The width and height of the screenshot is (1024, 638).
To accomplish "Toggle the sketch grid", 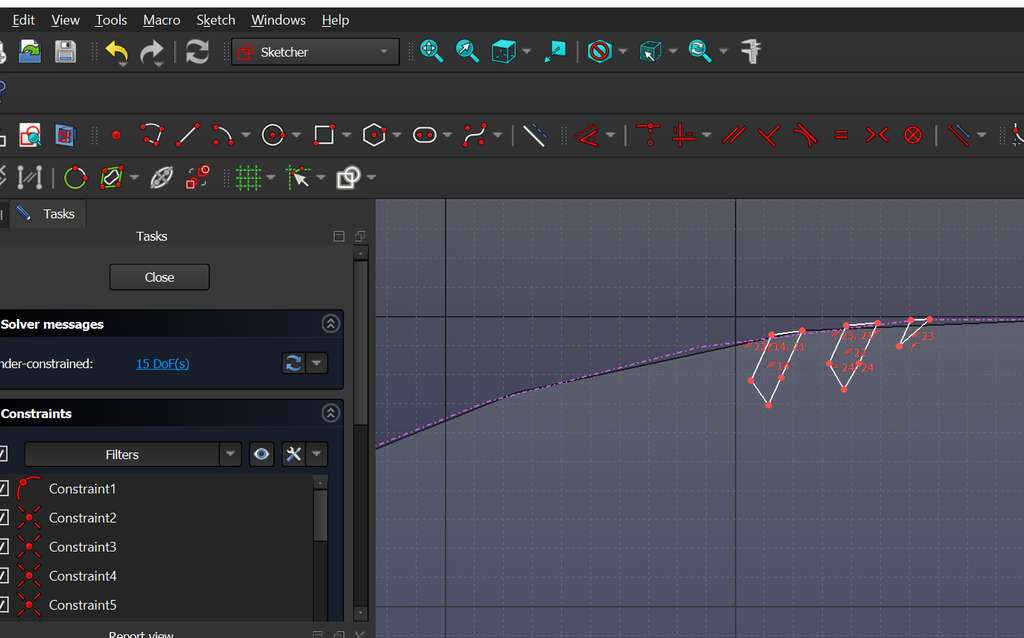I will pos(248,177).
